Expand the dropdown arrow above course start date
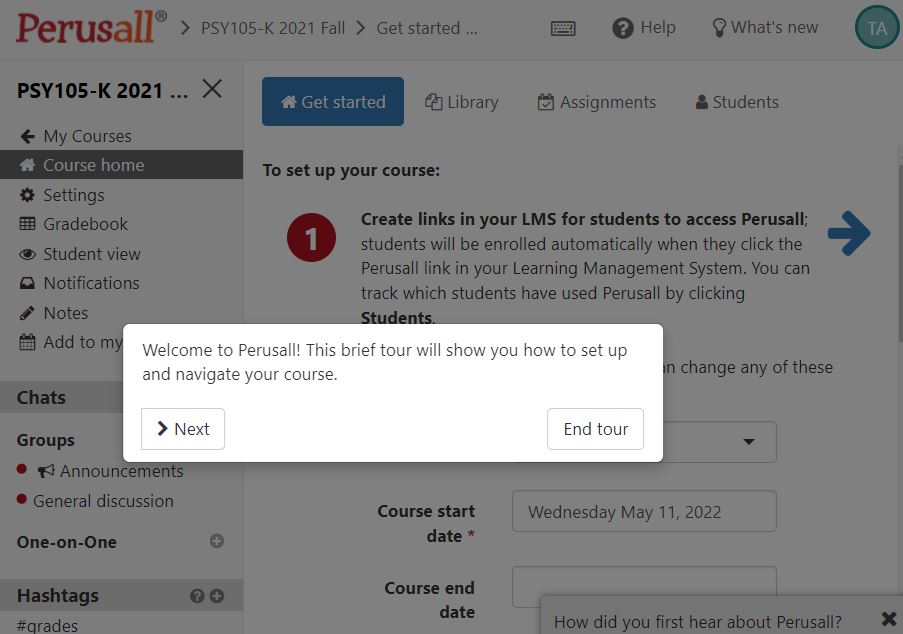 [x=749, y=442]
